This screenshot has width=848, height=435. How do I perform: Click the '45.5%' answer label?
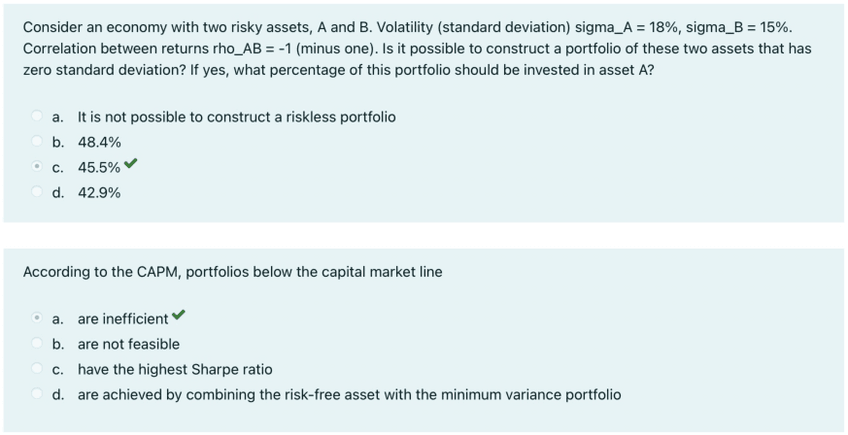(x=99, y=168)
